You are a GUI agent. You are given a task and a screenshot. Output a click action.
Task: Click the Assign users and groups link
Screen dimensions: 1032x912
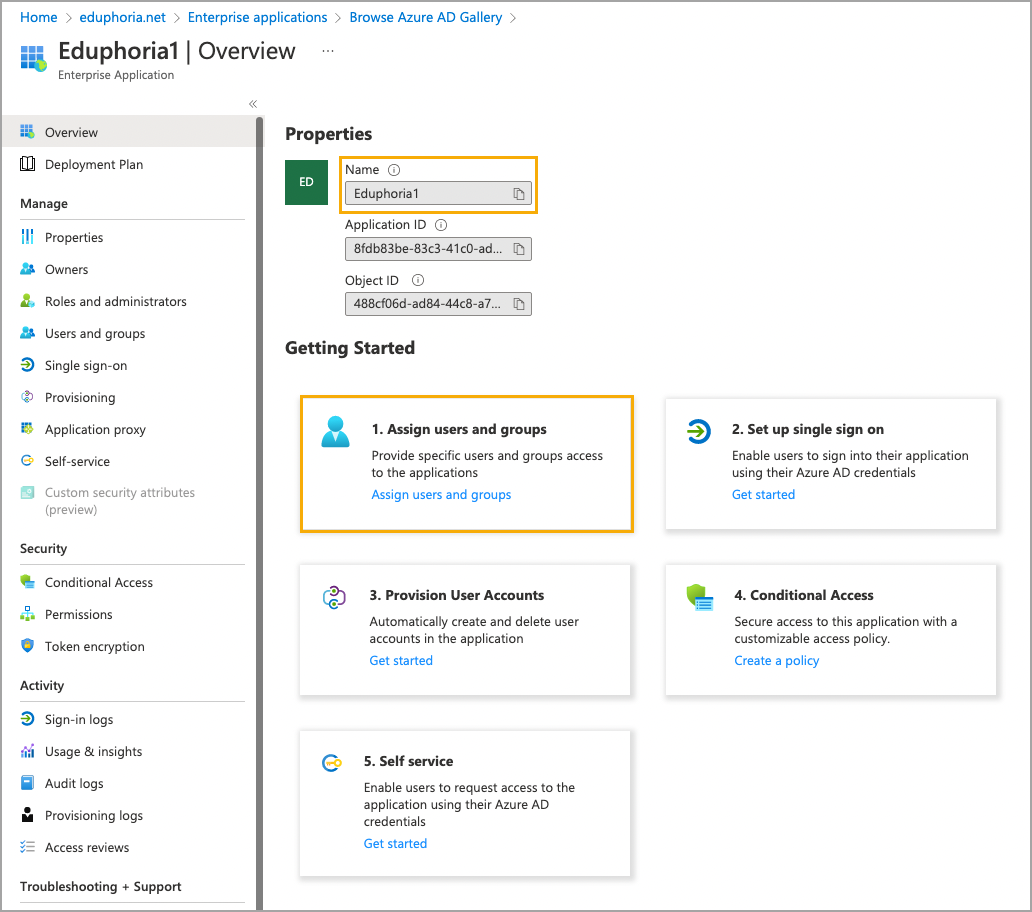point(441,494)
